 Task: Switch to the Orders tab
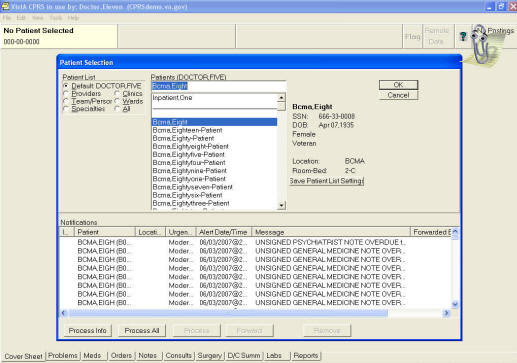pos(121,356)
